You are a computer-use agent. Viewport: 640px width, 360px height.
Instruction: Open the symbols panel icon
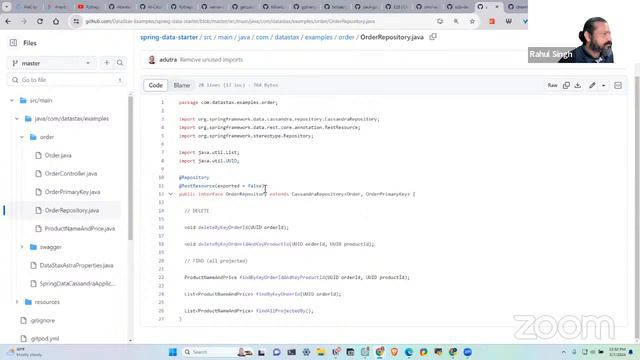tap(618, 85)
